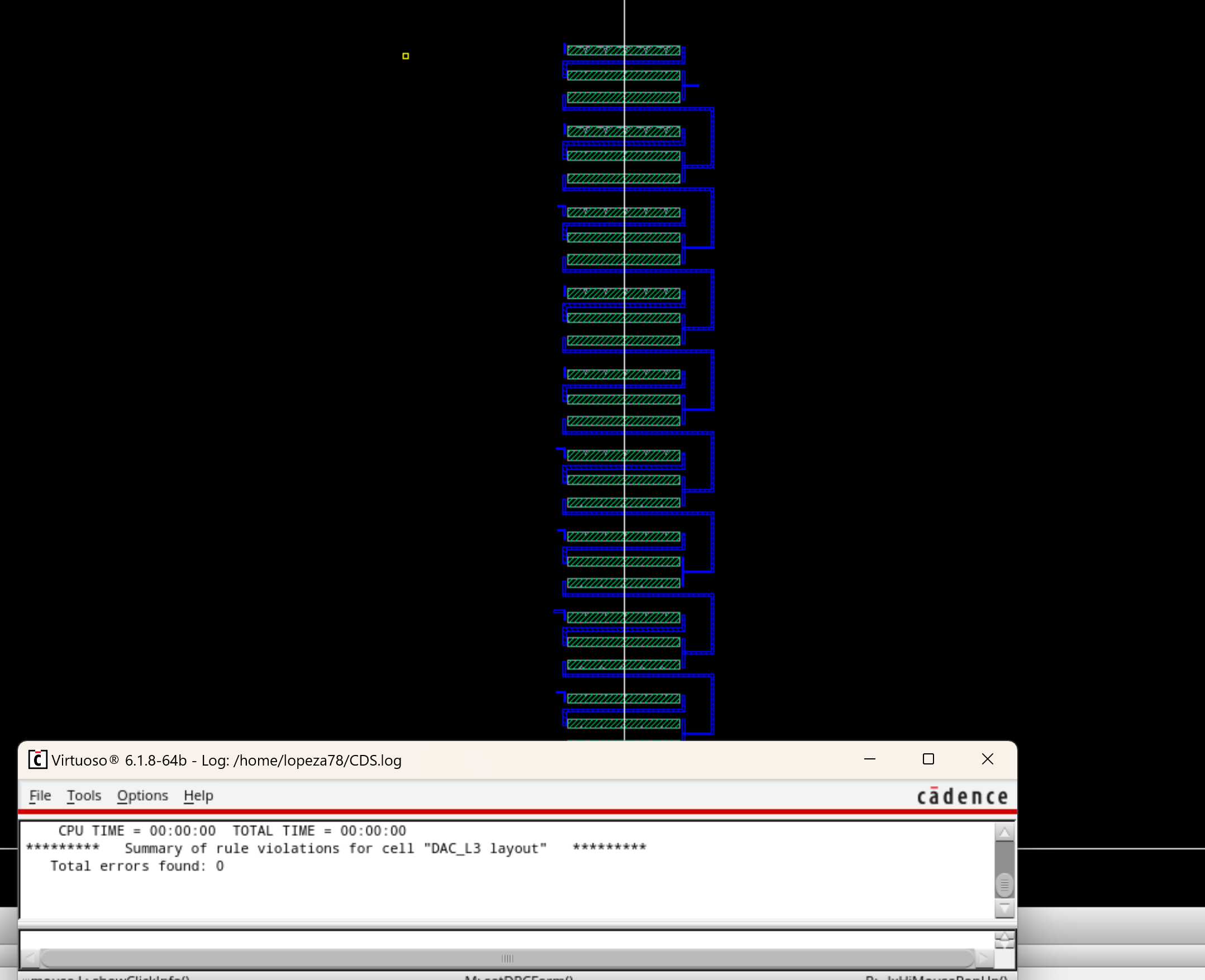Screen dimensions: 1205x980
Task: Click the vertical scrollbar thumb in log
Action: pyautogui.click(x=1004, y=884)
